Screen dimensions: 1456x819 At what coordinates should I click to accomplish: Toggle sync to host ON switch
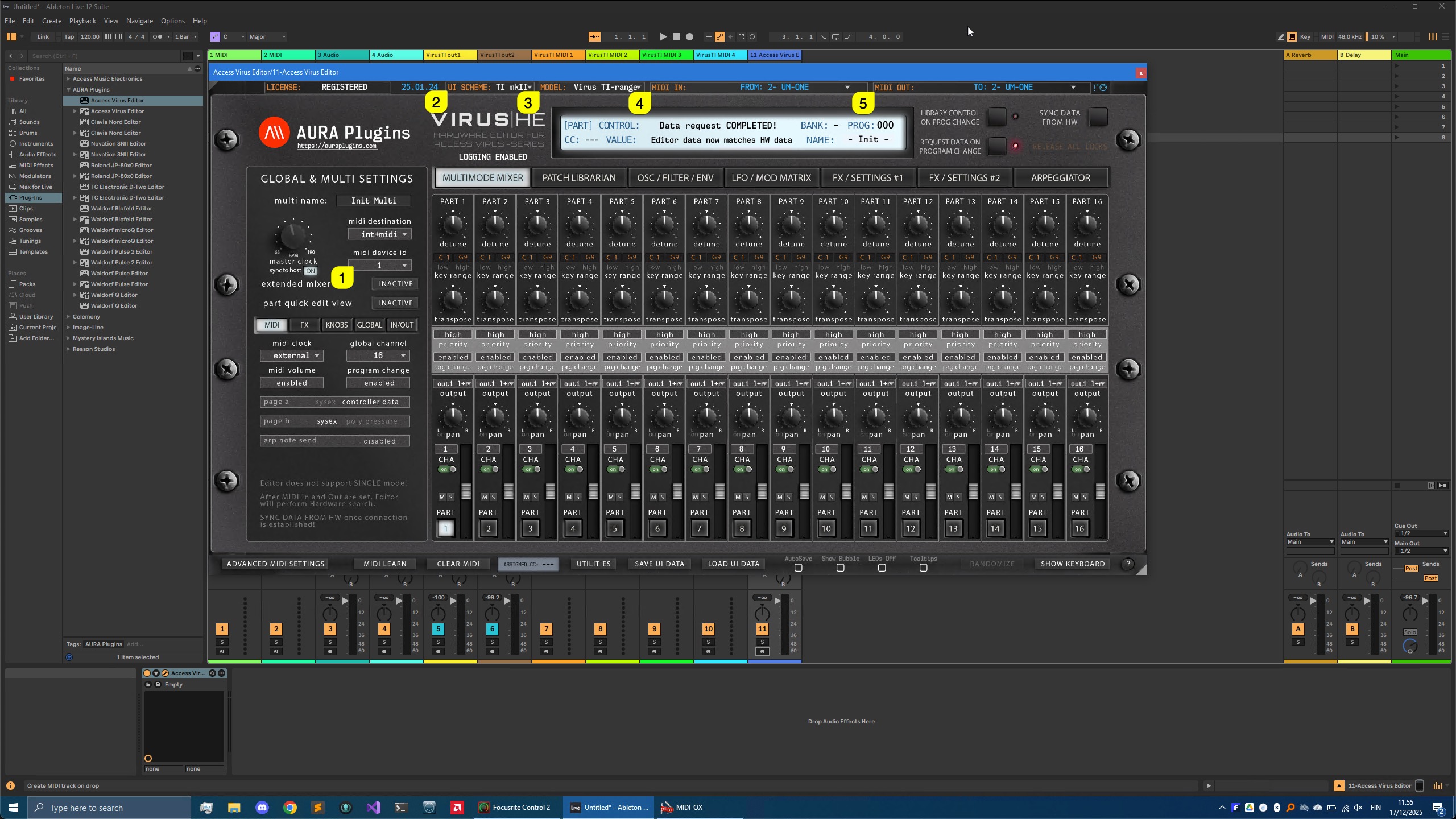click(310, 271)
